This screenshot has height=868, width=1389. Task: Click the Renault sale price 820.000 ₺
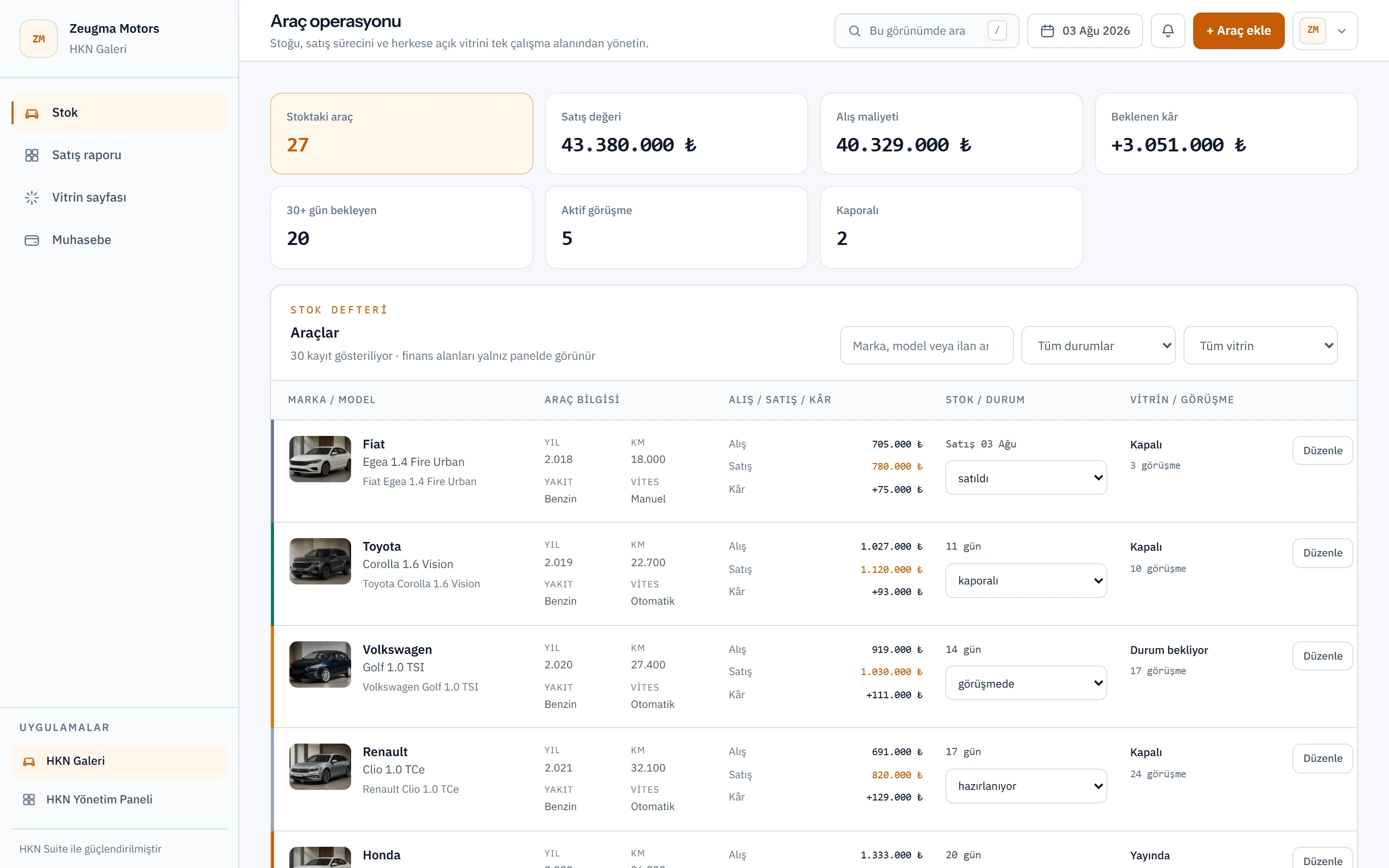tap(897, 775)
